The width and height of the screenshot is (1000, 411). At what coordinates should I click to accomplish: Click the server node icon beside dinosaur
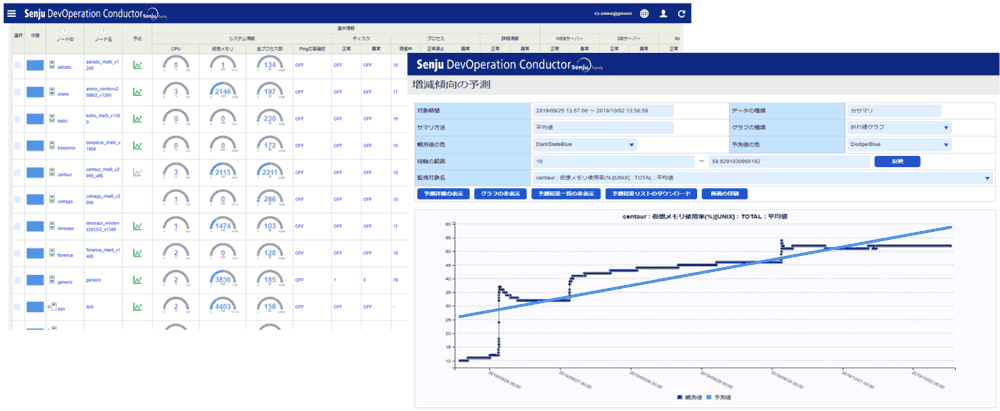coord(52,226)
